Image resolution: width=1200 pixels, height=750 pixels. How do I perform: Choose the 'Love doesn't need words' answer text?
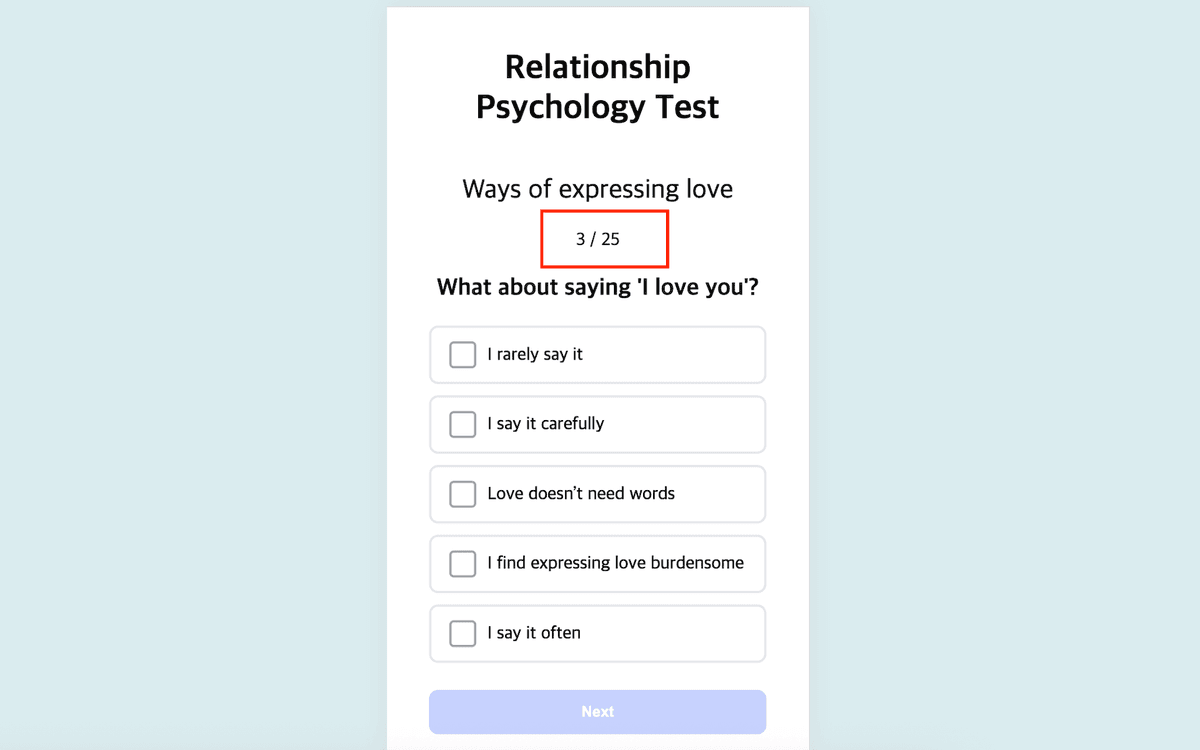pyautogui.click(x=581, y=494)
